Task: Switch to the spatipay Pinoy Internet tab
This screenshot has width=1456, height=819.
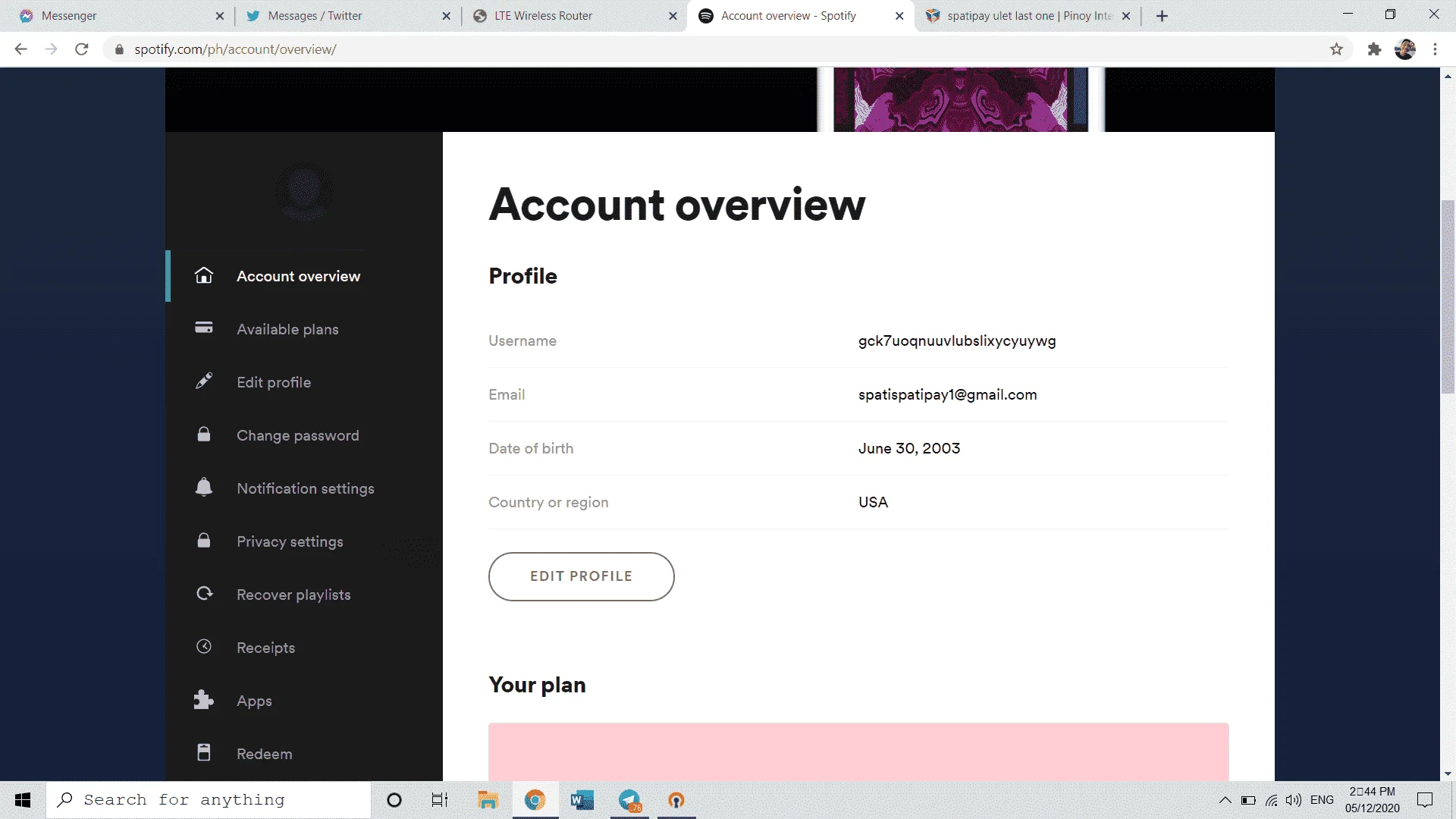Action: click(1028, 16)
